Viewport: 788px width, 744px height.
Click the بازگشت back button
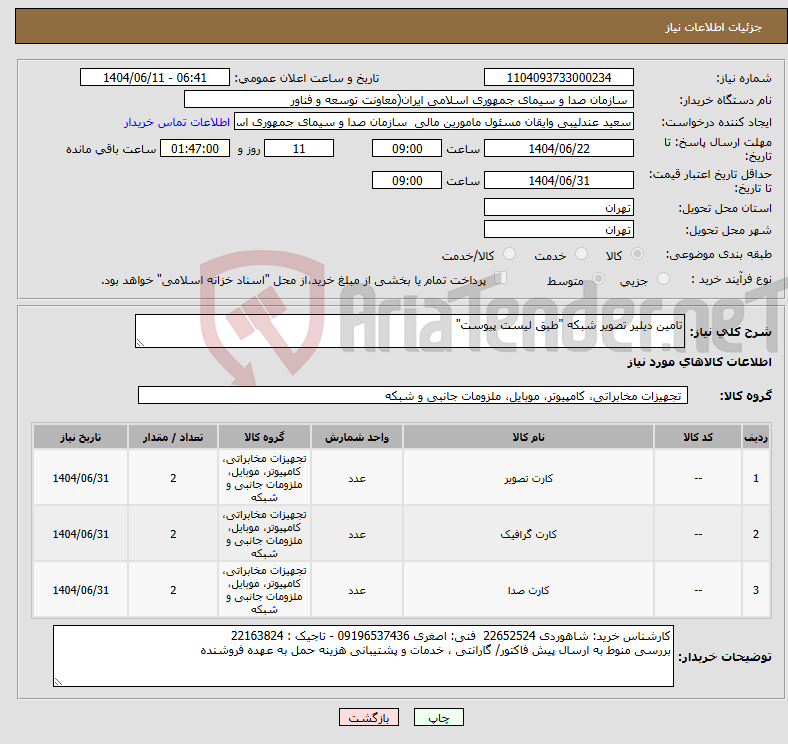369,717
